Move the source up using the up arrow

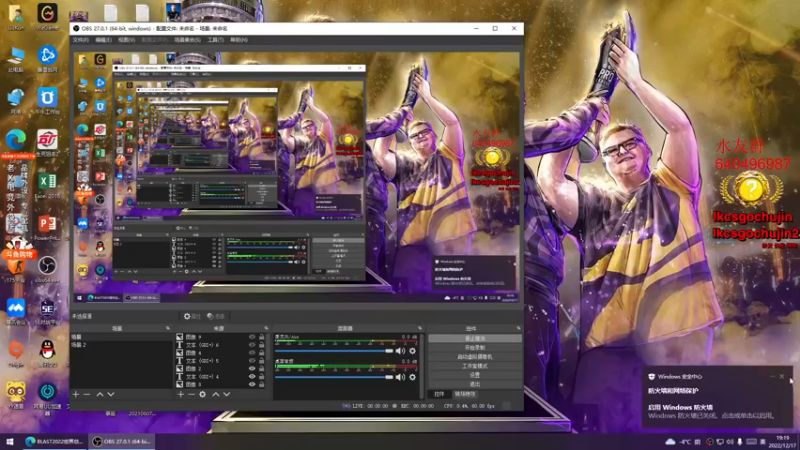tap(216, 394)
